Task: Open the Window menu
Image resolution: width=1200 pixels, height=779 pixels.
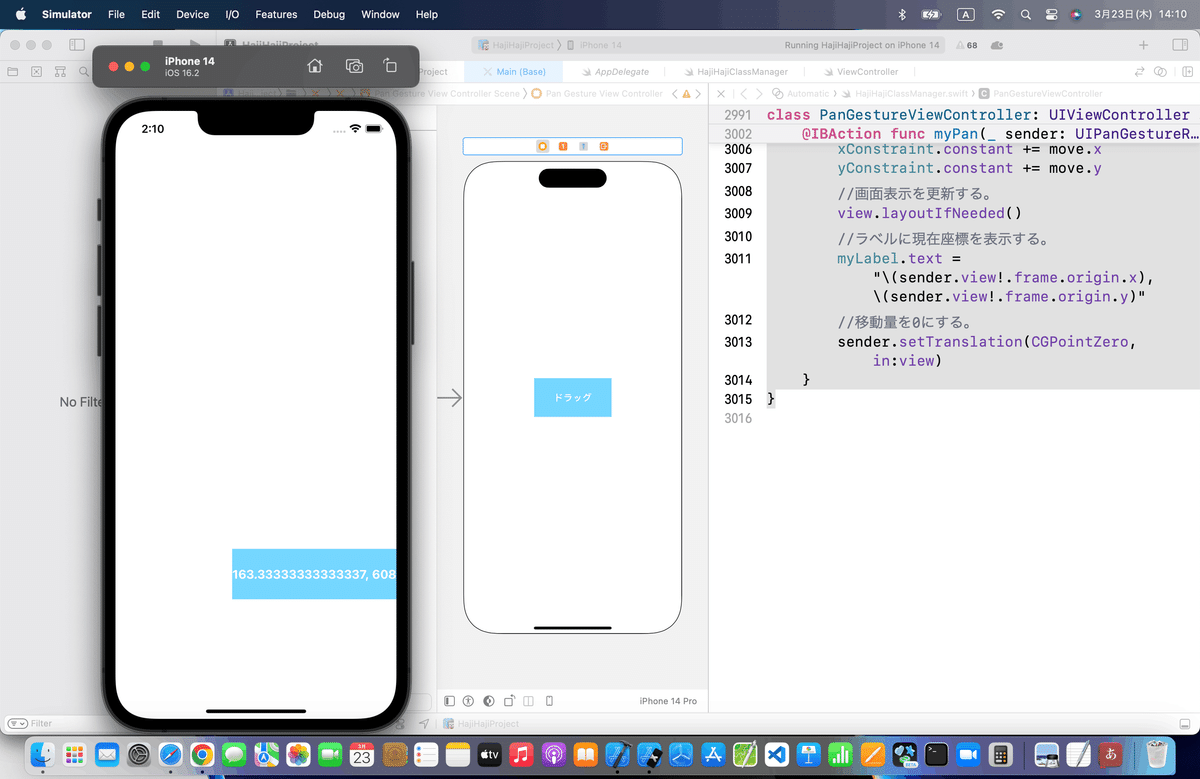Action: coord(380,14)
